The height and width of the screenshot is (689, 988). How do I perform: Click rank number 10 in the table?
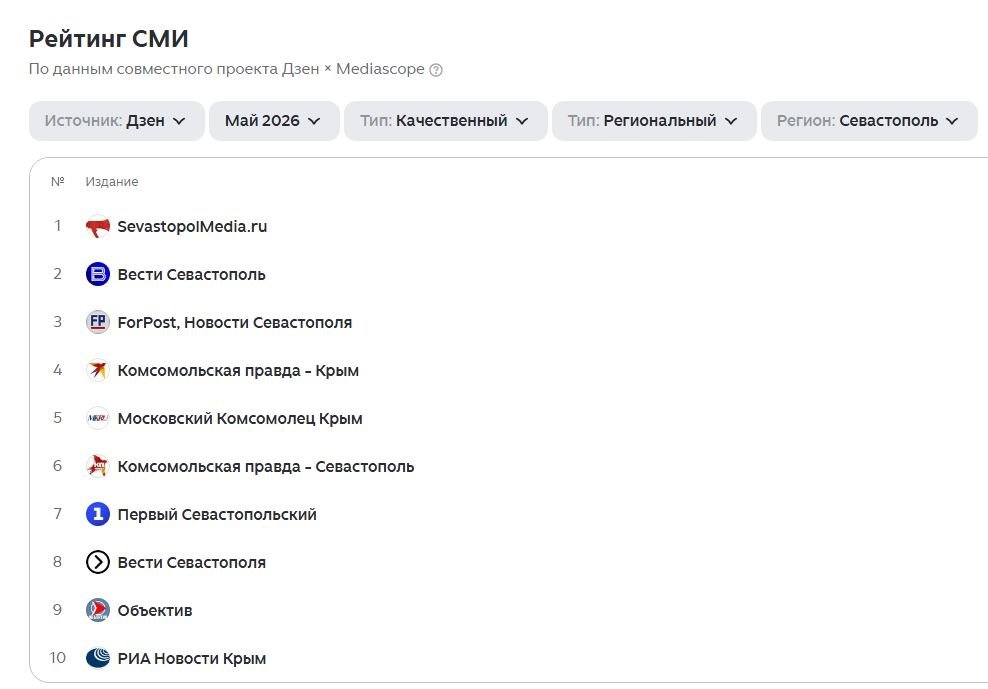pyautogui.click(x=57, y=658)
